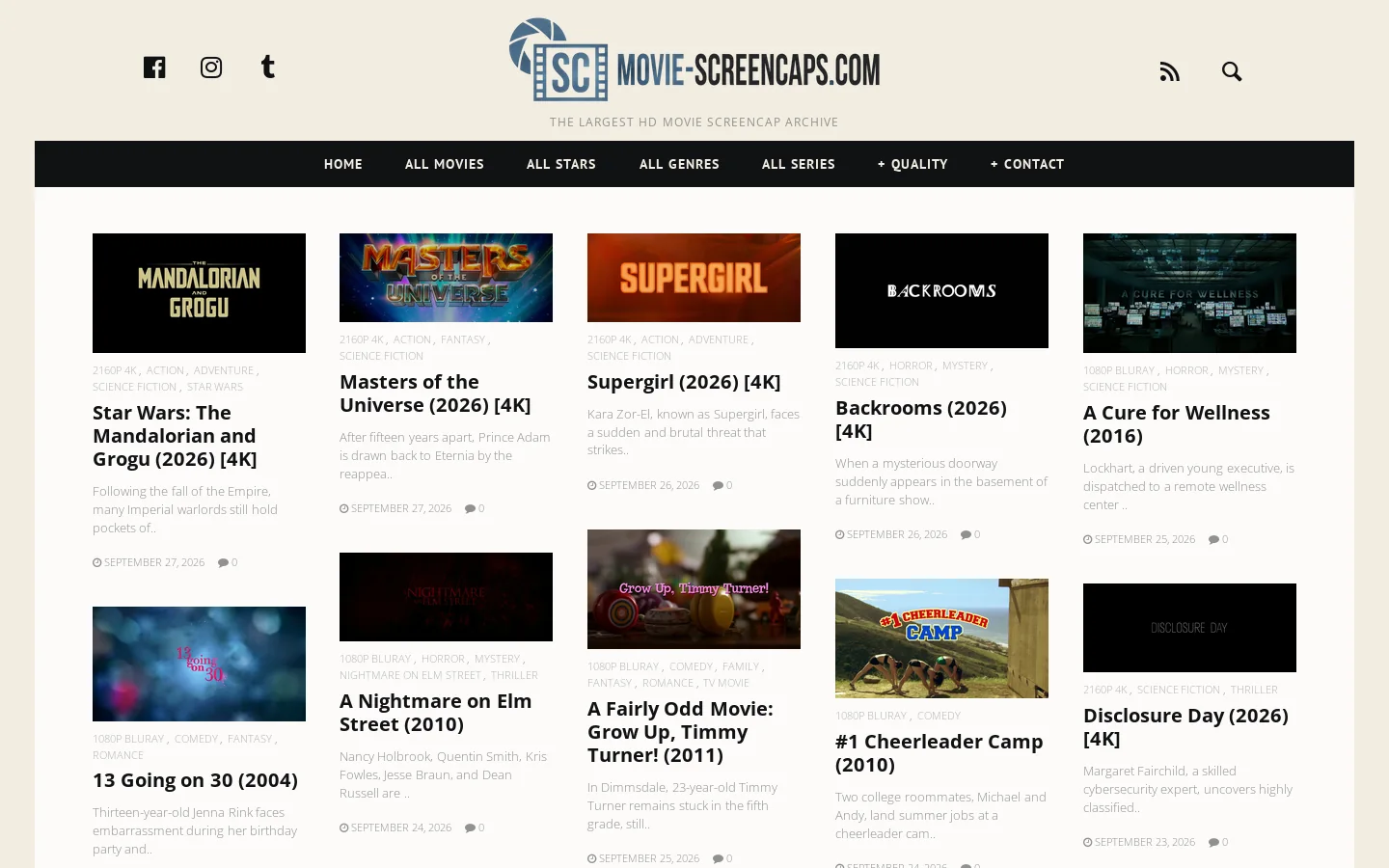The width and height of the screenshot is (1389, 868).
Task: Open the 13 Going on 30 thumbnail
Action: 199,664
